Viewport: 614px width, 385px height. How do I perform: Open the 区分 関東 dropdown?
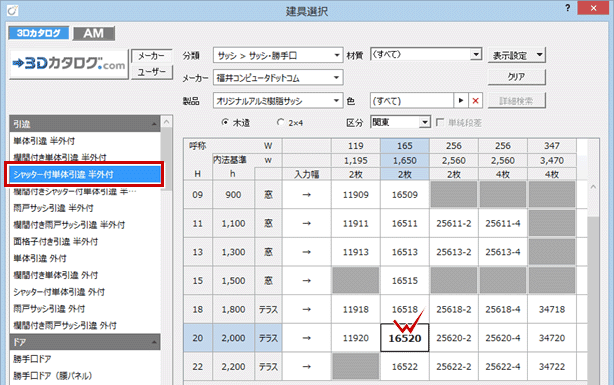click(401, 122)
